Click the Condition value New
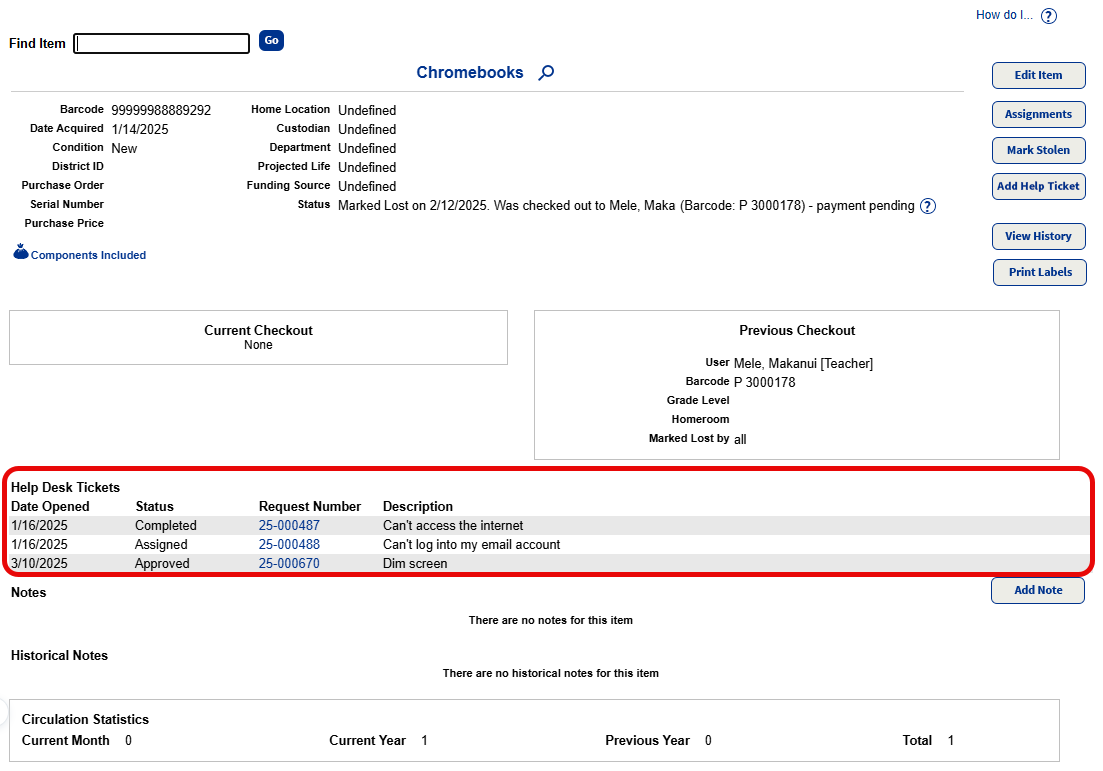The image size is (1103, 771). click(125, 148)
